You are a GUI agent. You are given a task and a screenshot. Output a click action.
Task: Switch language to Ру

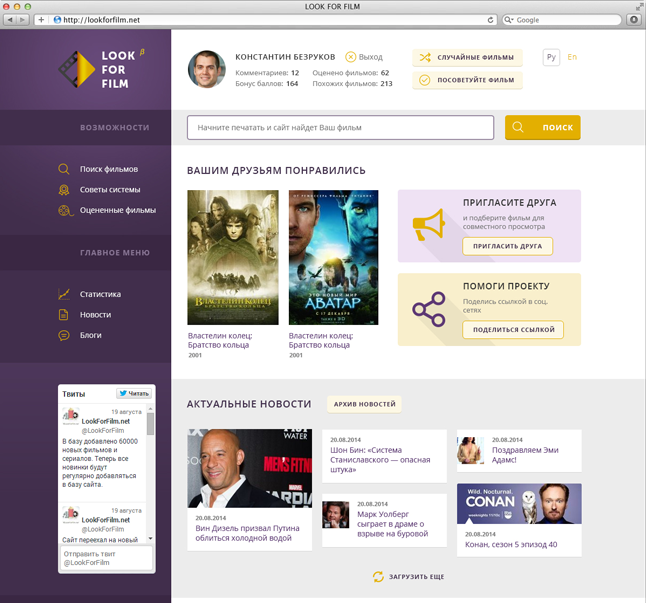pyautogui.click(x=551, y=57)
